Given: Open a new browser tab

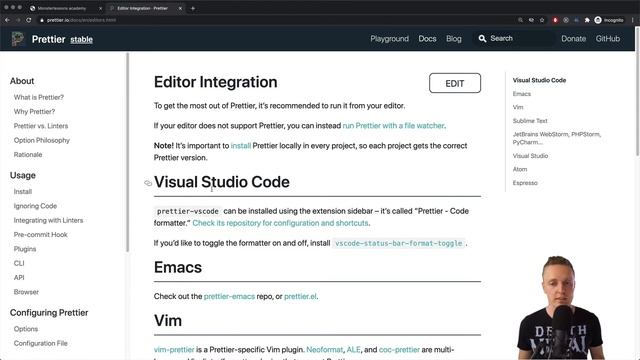Looking at the screenshot, I should [193, 8].
